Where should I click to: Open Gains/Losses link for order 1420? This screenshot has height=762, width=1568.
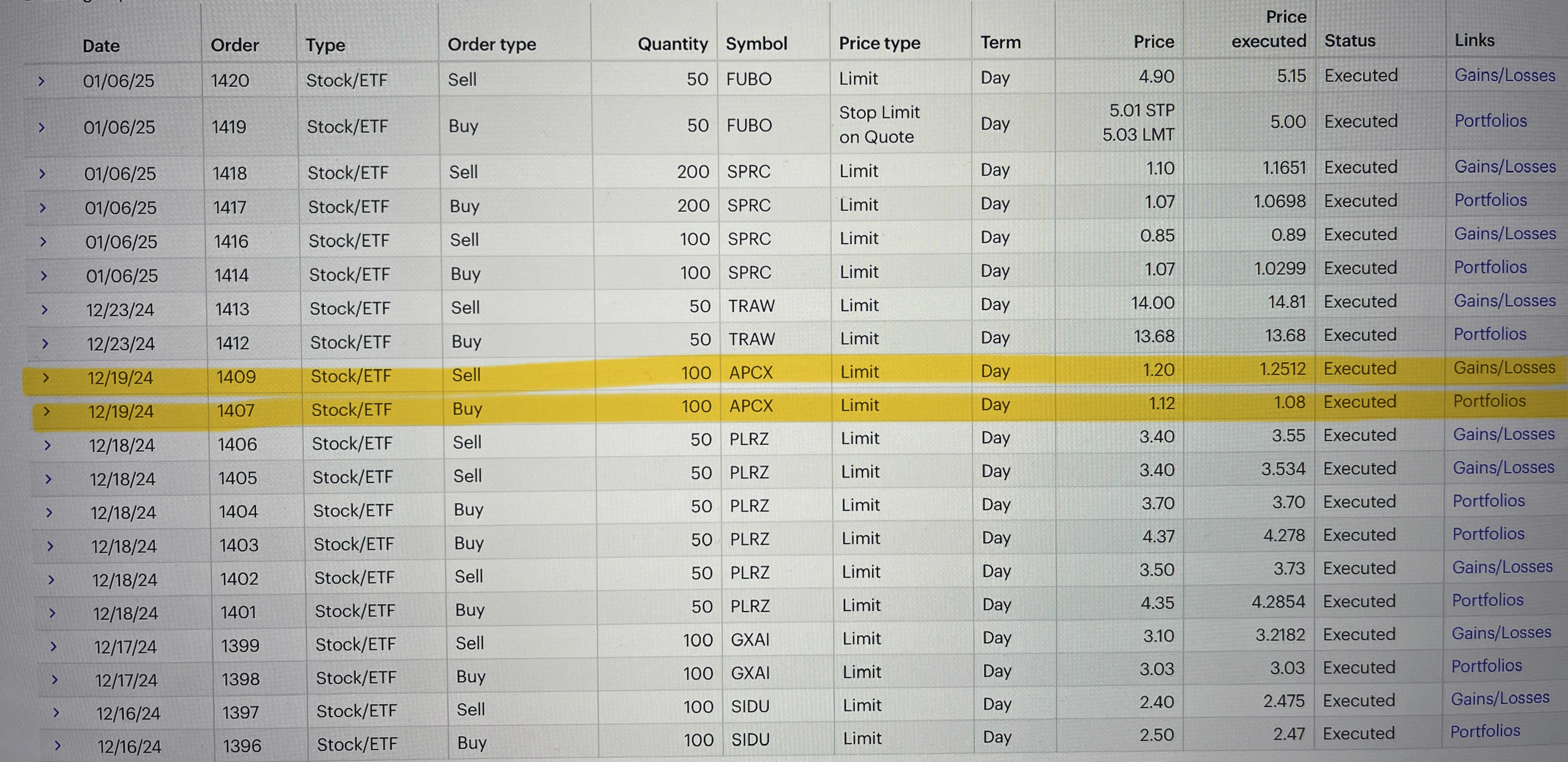(1505, 75)
